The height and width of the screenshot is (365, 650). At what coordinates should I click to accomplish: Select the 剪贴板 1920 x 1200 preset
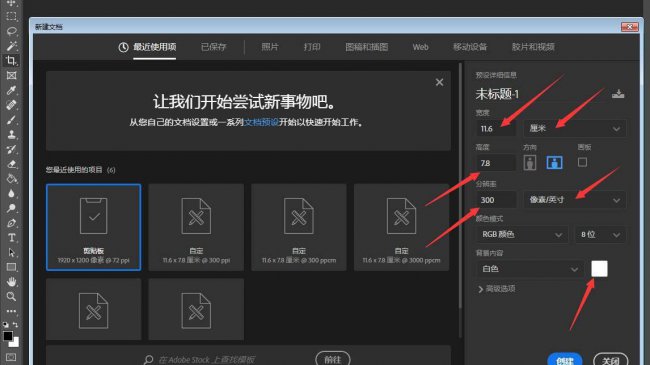pos(94,227)
